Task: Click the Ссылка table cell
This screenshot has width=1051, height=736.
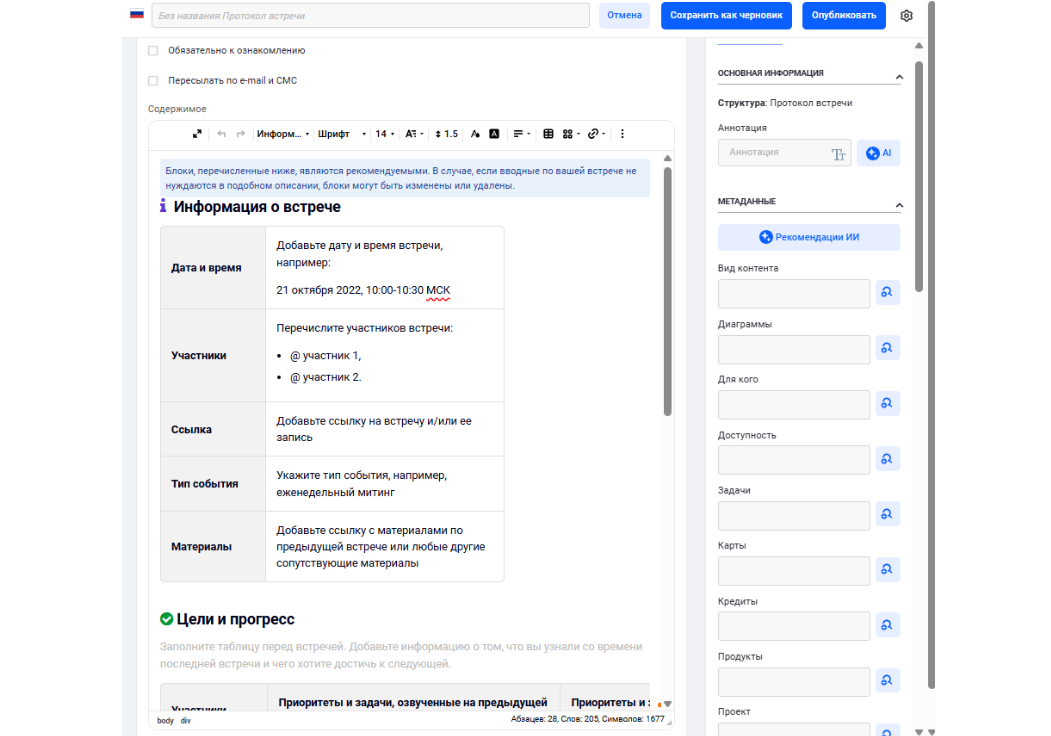Action: pos(213,430)
